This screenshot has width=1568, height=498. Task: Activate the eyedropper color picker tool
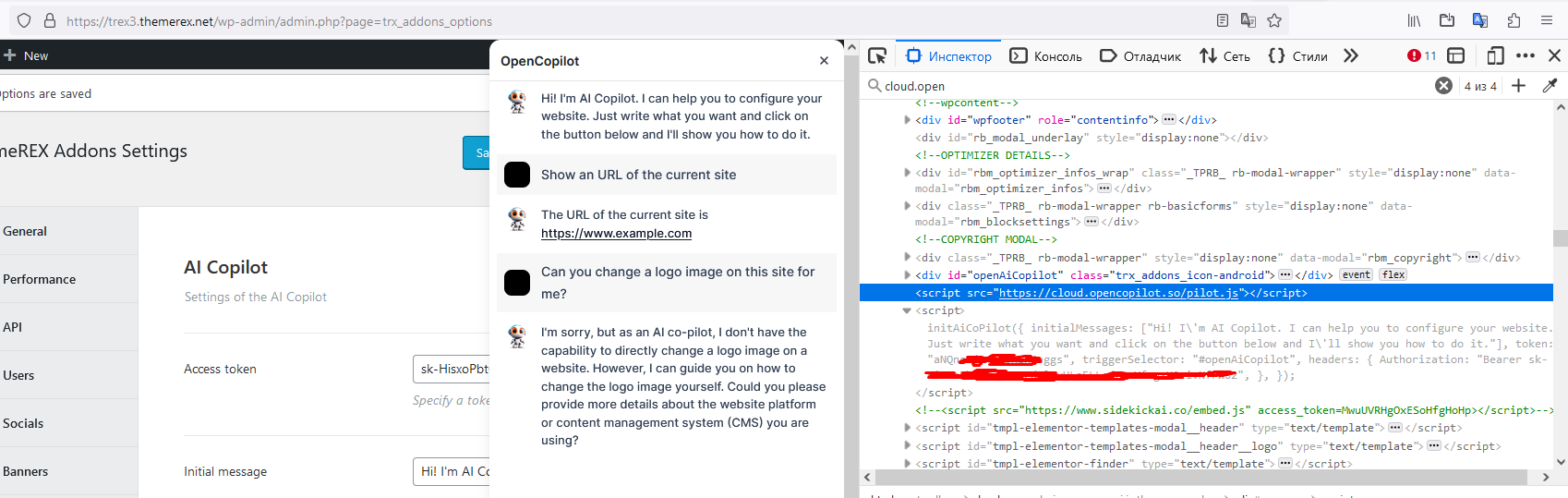click(x=1550, y=85)
